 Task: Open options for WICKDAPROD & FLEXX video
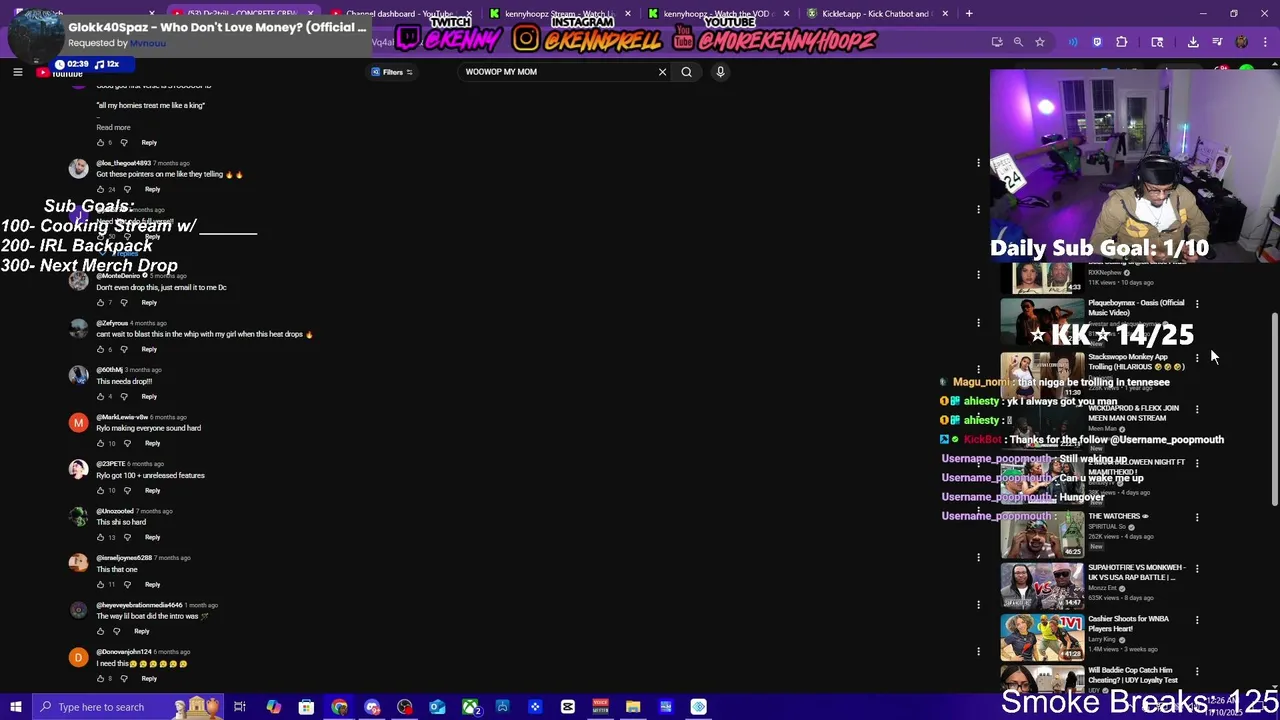tap(1197, 409)
